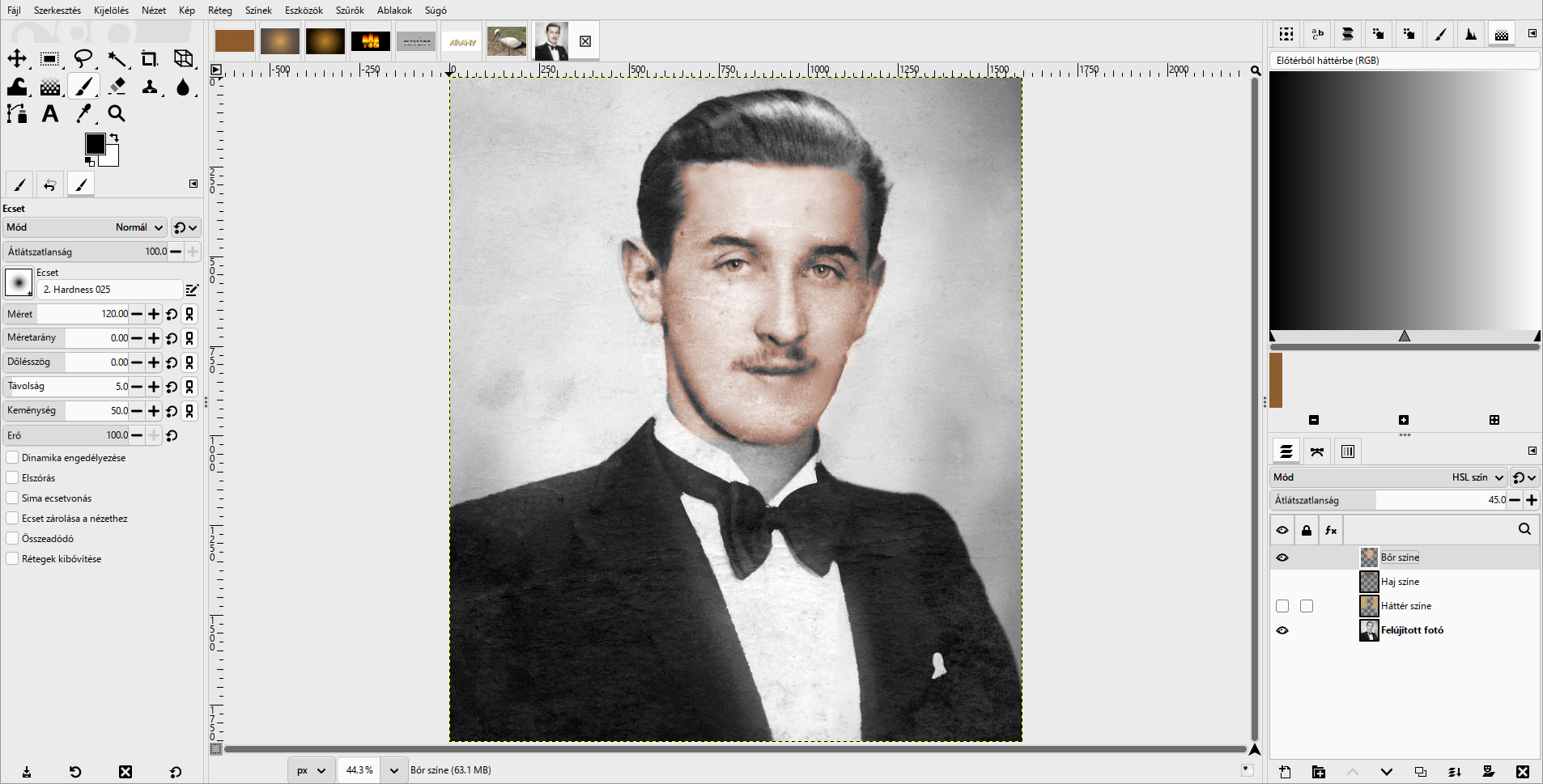The image size is (1543, 784).
Task: Select the Rectangle Select tool
Action: click(x=50, y=58)
